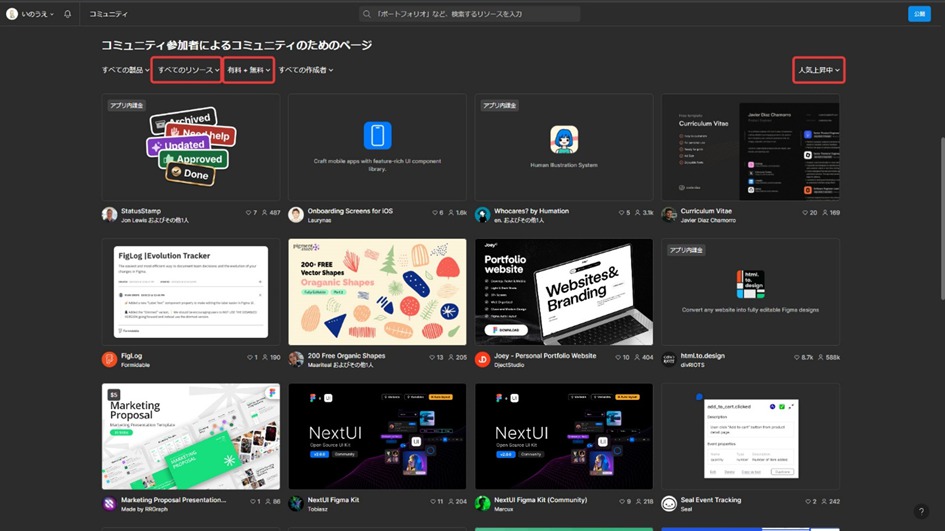Open the FigLog Evolution Tracker thumbnail

pyautogui.click(x=190, y=292)
